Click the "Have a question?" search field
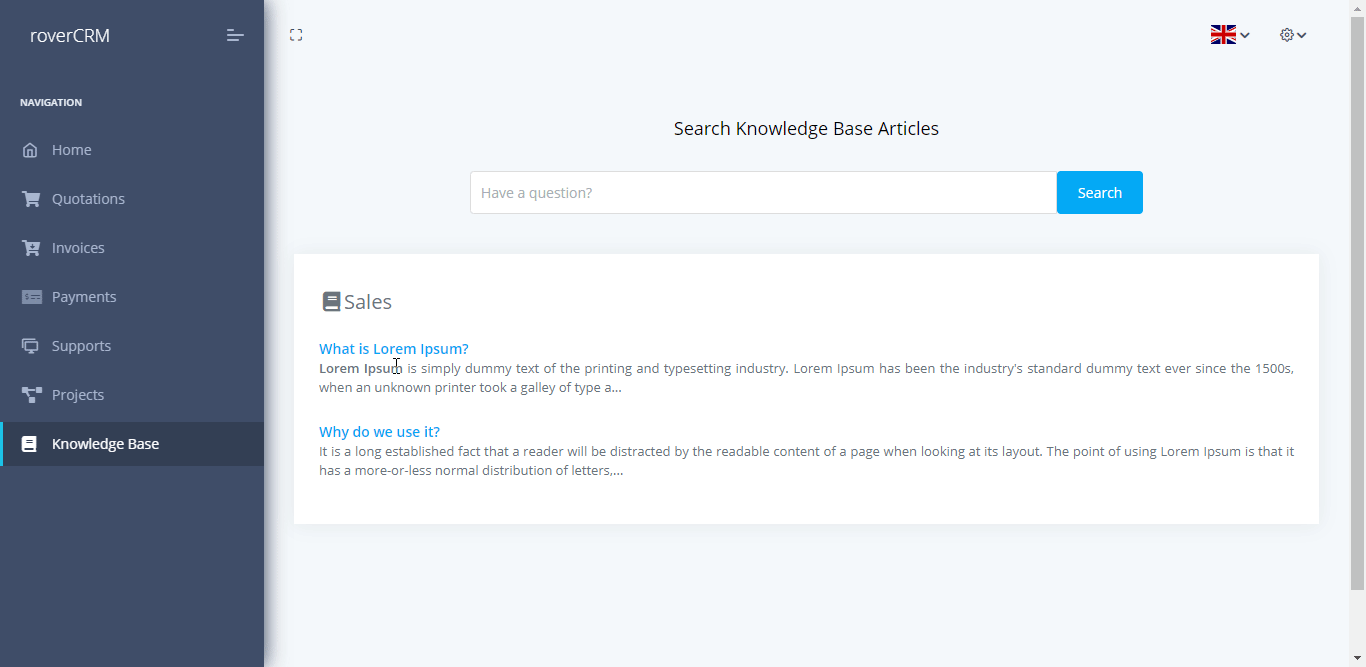 (762, 193)
